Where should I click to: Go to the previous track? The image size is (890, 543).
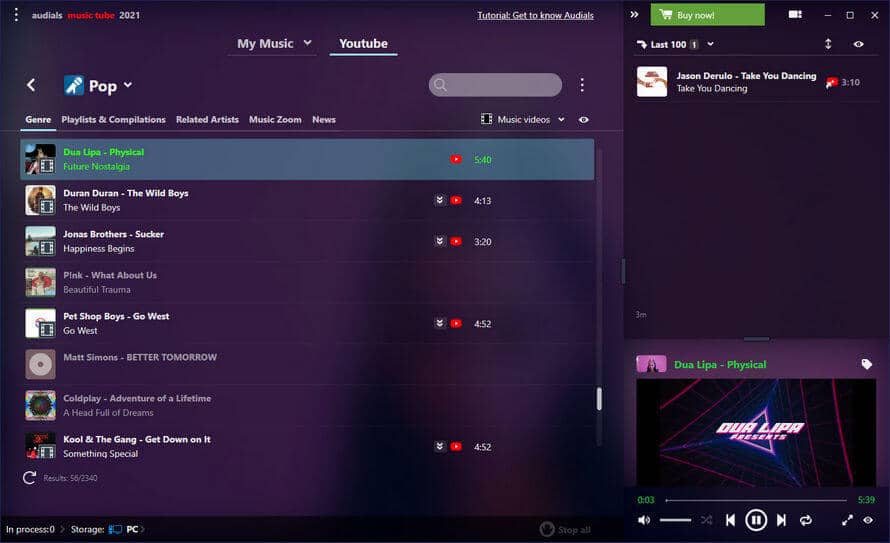731,520
